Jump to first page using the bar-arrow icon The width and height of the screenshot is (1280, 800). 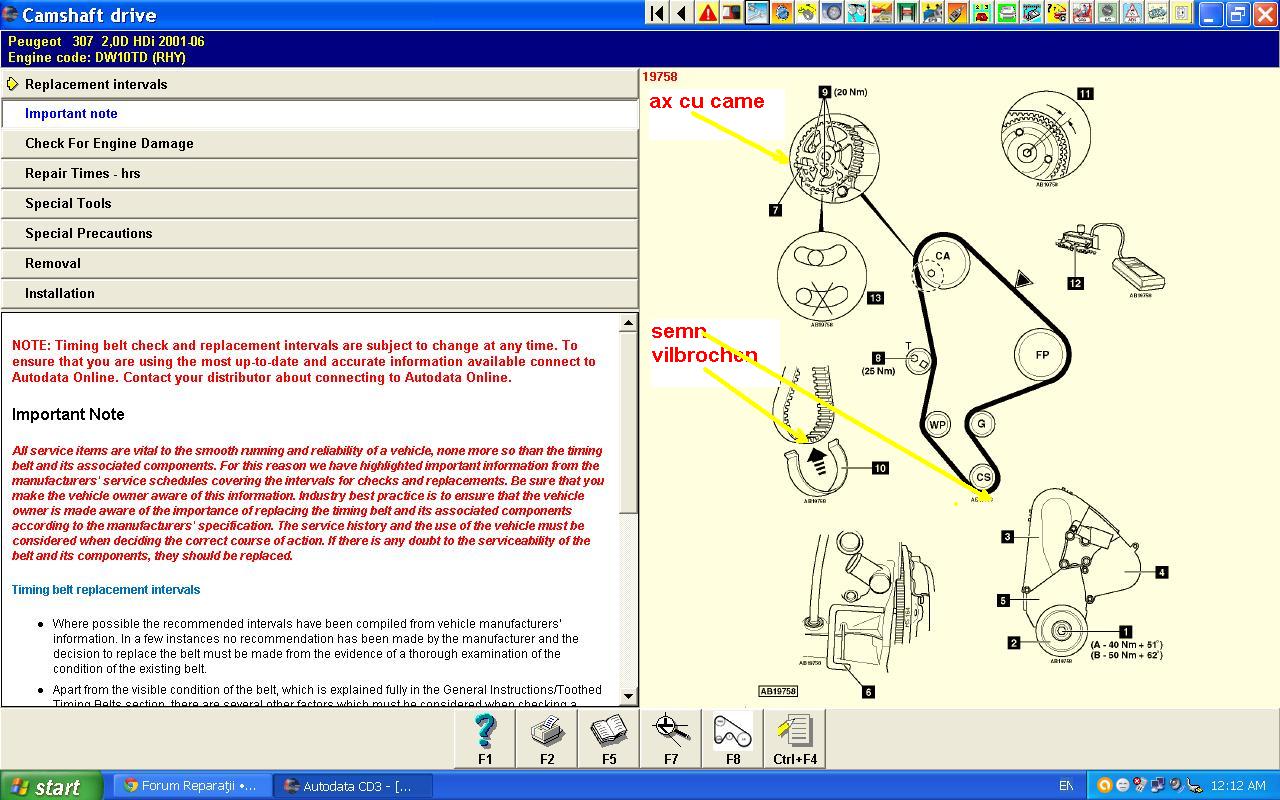click(657, 13)
